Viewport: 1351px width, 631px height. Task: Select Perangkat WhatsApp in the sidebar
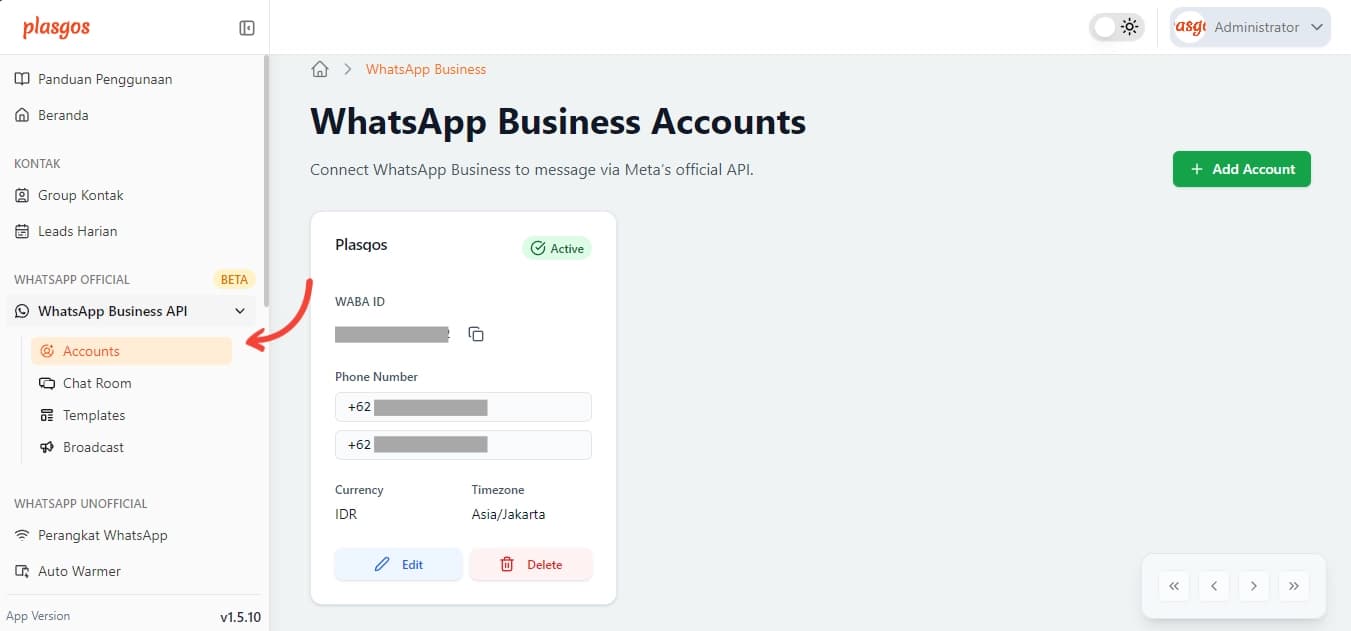[101, 535]
